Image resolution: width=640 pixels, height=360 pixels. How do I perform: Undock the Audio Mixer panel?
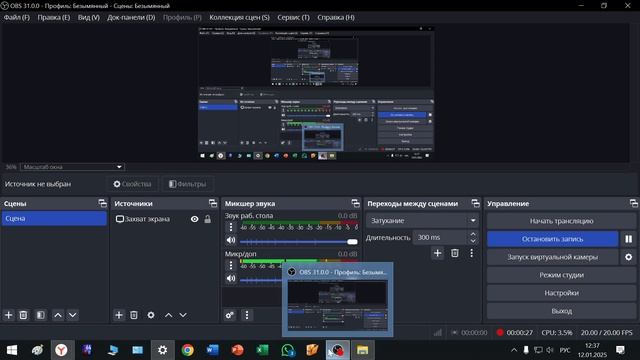point(356,203)
